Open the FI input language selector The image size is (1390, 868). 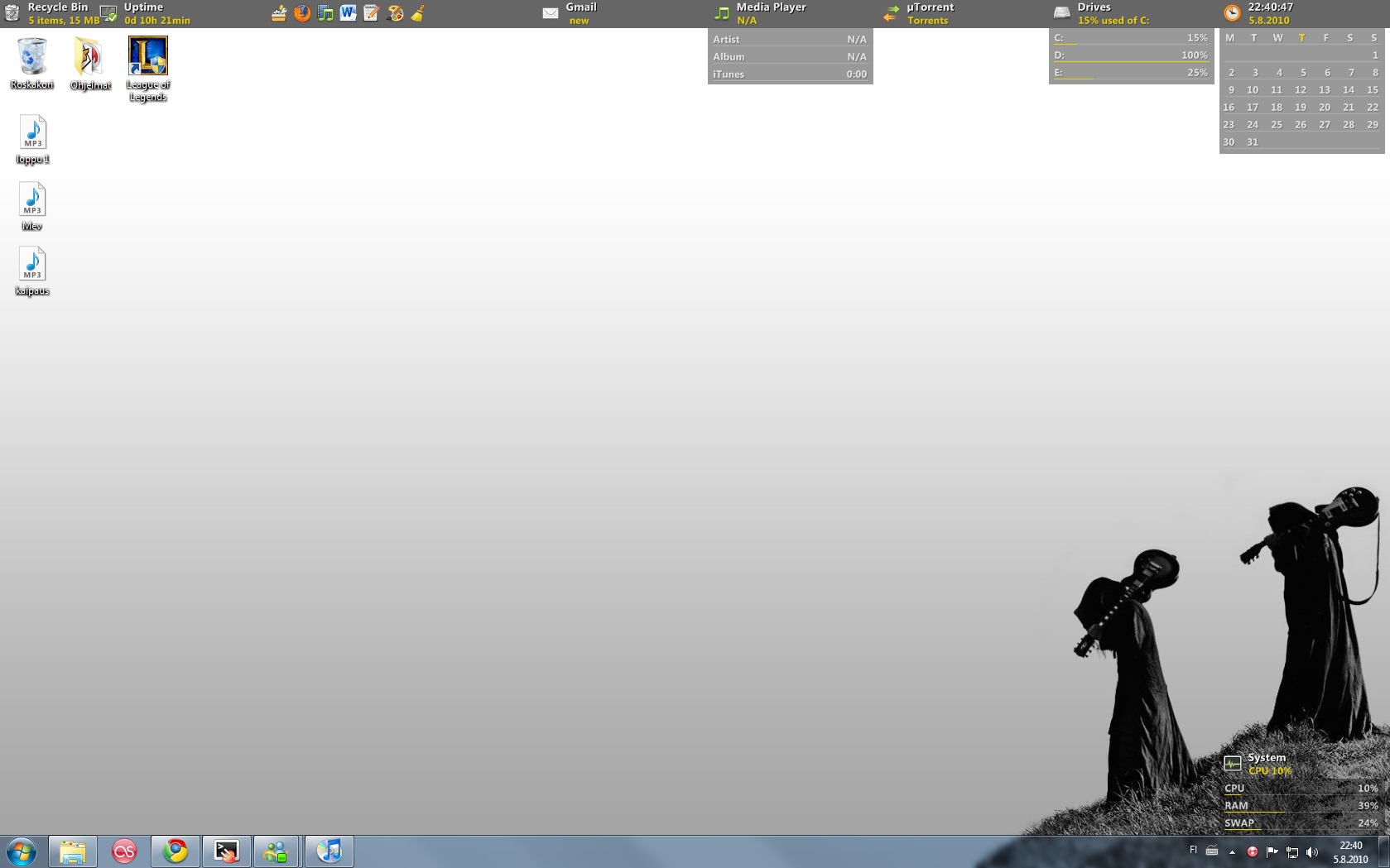coord(1193,850)
